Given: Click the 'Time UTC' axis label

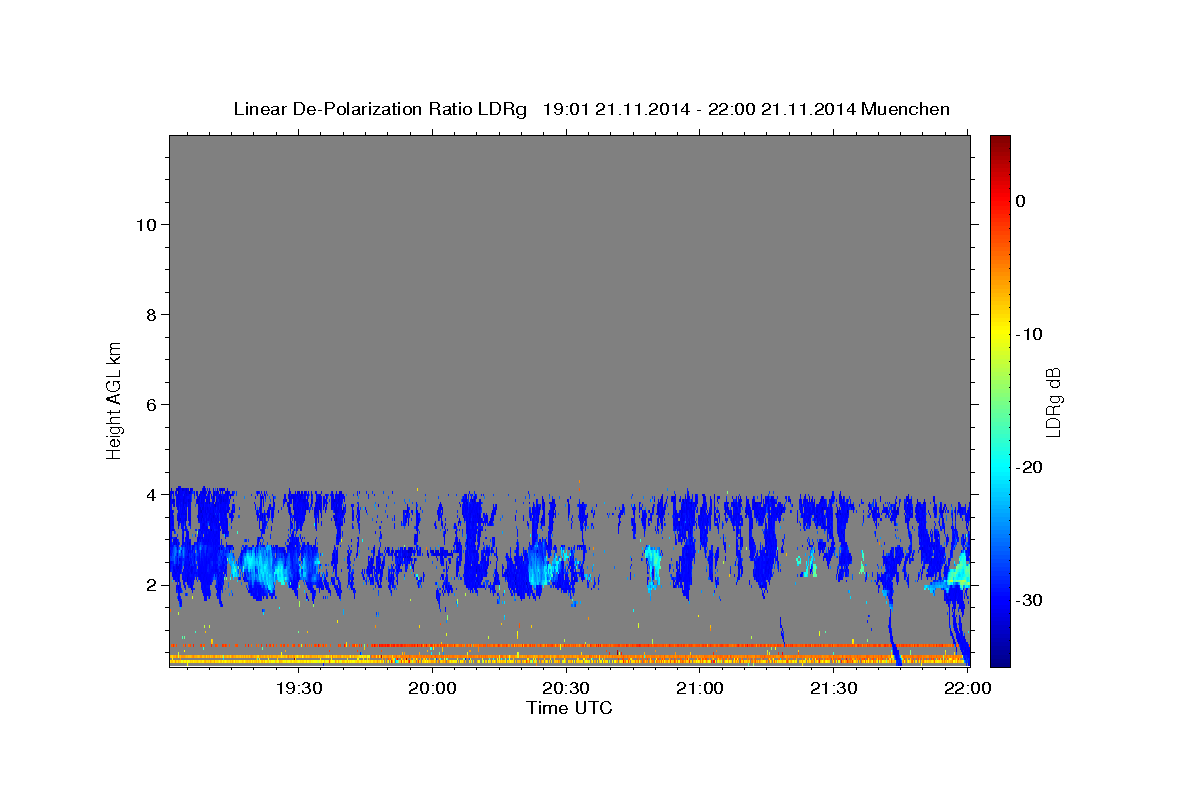Looking at the screenshot, I should click(x=569, y=708).
